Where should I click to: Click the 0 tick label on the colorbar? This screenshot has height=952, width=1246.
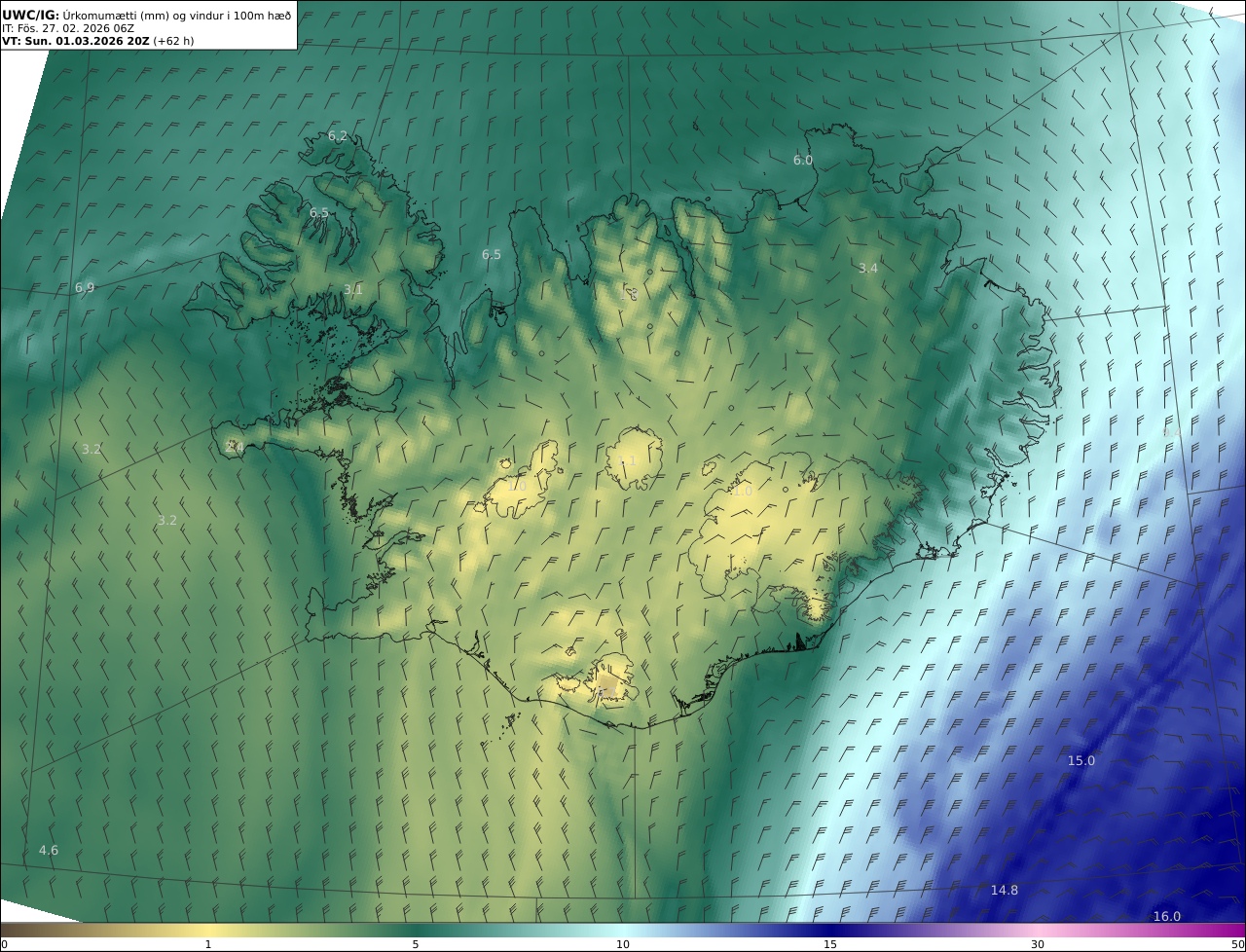coord(4,945)
